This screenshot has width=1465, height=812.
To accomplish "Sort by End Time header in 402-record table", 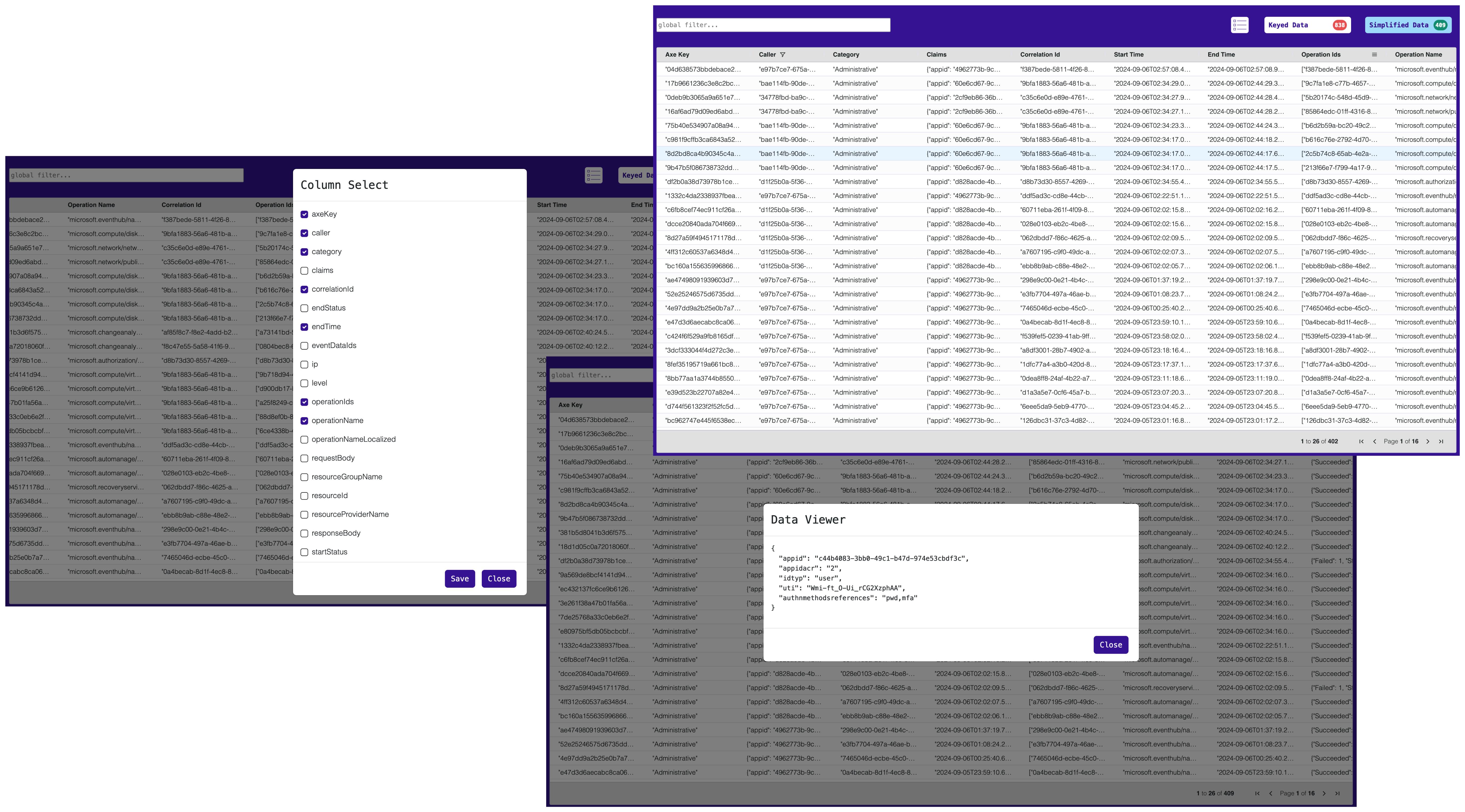I will [1221, 55].
